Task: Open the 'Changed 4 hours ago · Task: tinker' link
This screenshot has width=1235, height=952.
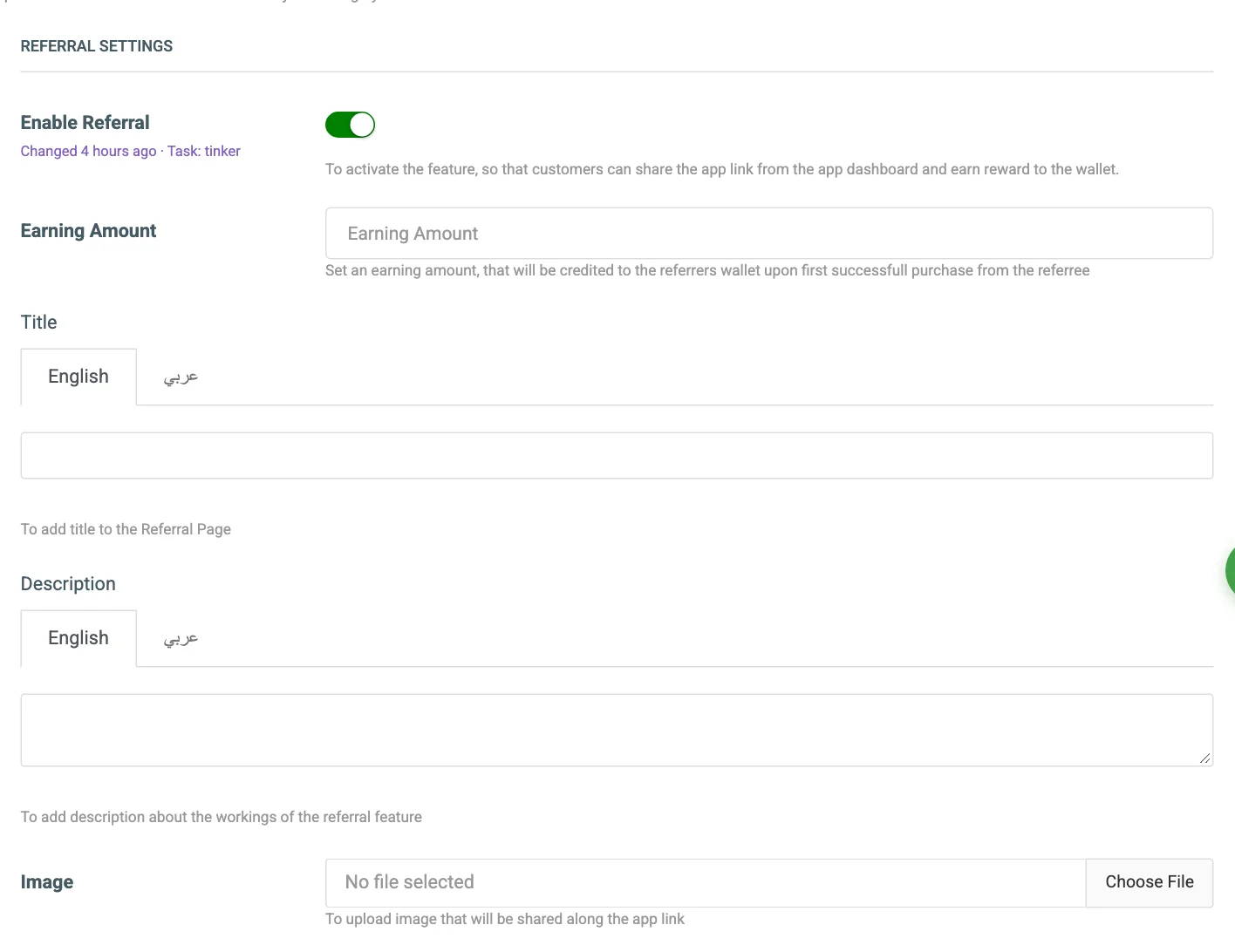Action: pyautogui.click(x=130, y=151)
